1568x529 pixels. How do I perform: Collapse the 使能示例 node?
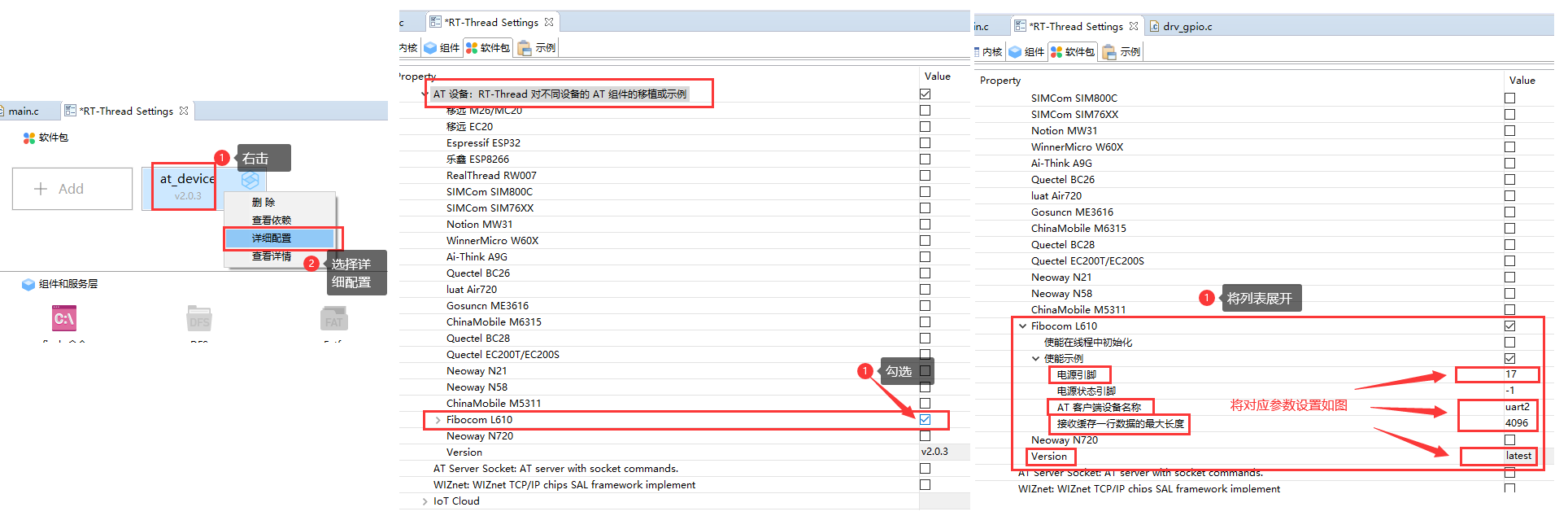pyautogui.click(x=1035, y=359)
